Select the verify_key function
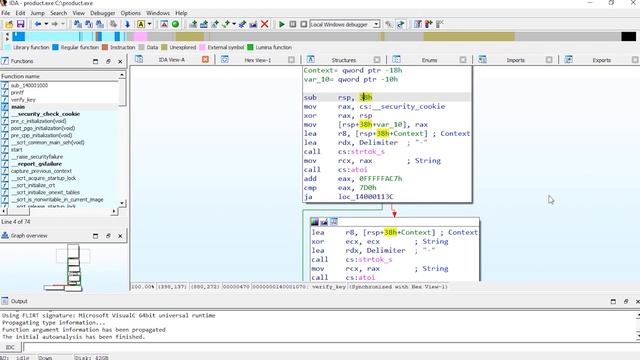Viewport: 640px width, 360px height. tap(23, 100)
